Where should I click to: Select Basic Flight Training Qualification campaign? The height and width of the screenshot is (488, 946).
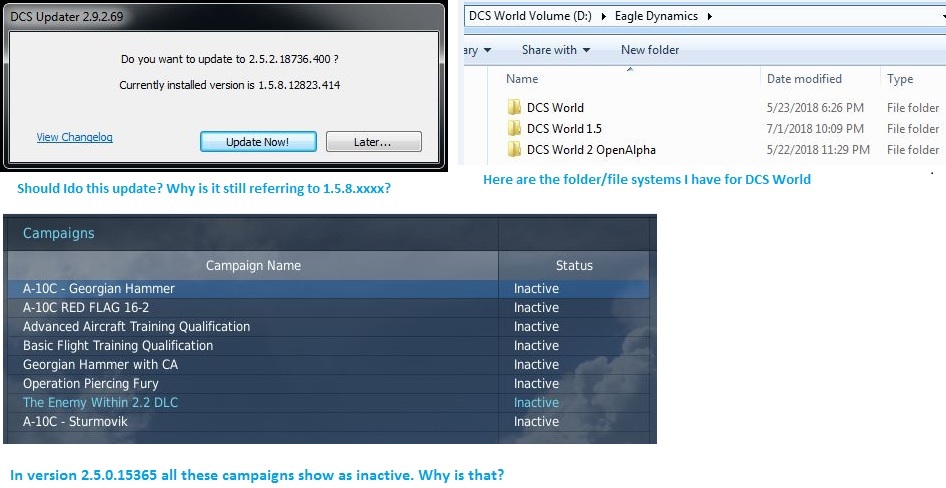(x=328, y=346)
